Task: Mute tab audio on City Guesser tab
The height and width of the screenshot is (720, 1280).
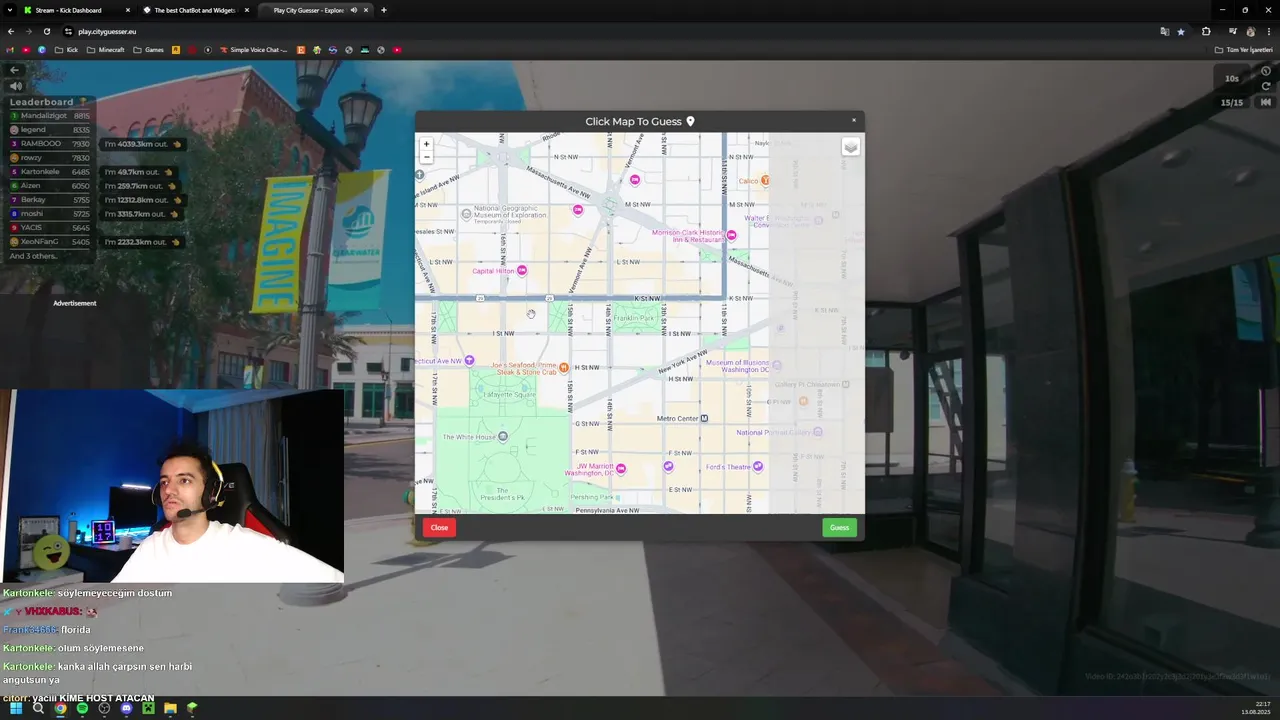Action: pos(352,10)
